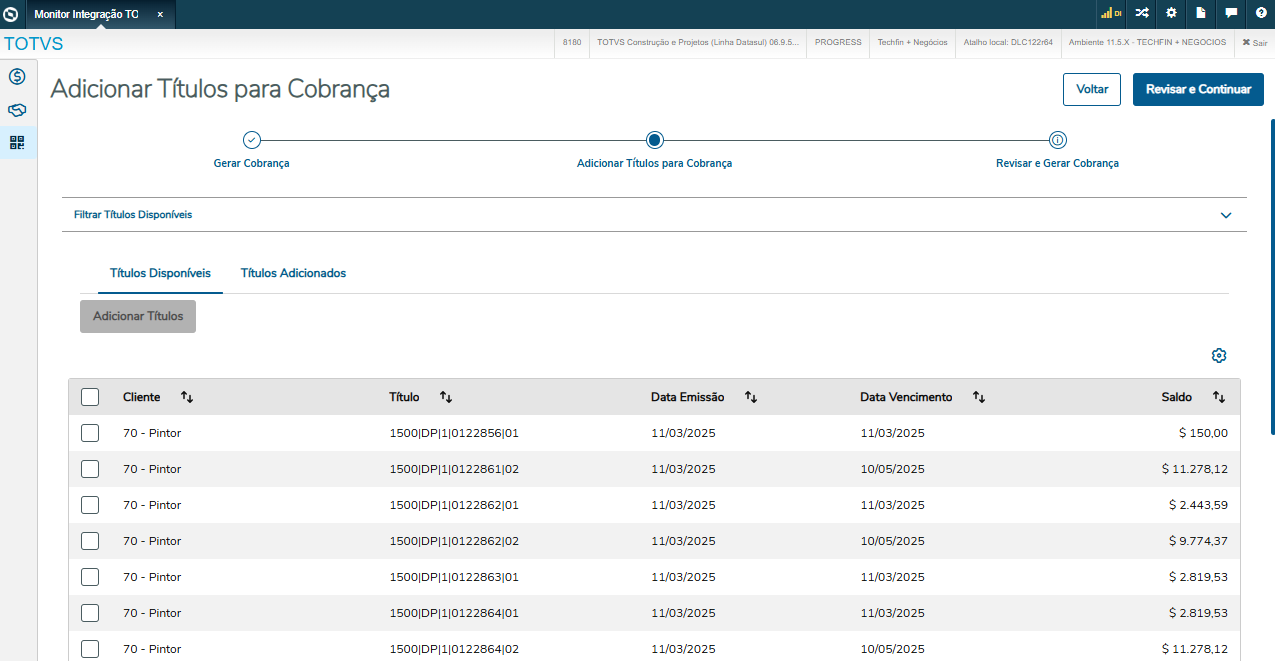
Task: Click the Voltar button
Action: [1092, 89]
